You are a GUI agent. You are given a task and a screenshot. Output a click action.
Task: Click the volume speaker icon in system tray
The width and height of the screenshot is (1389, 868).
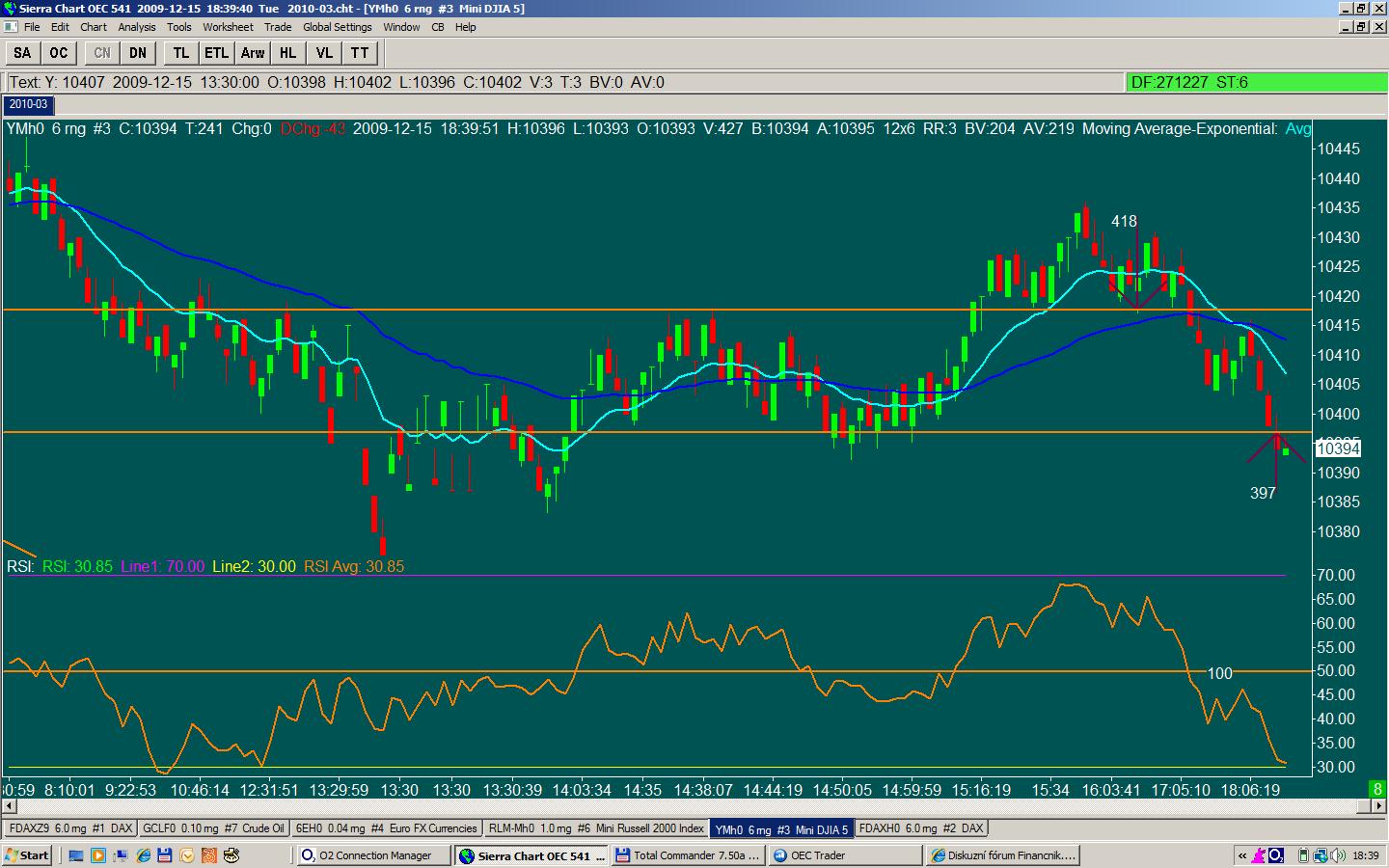(1337, 855)
